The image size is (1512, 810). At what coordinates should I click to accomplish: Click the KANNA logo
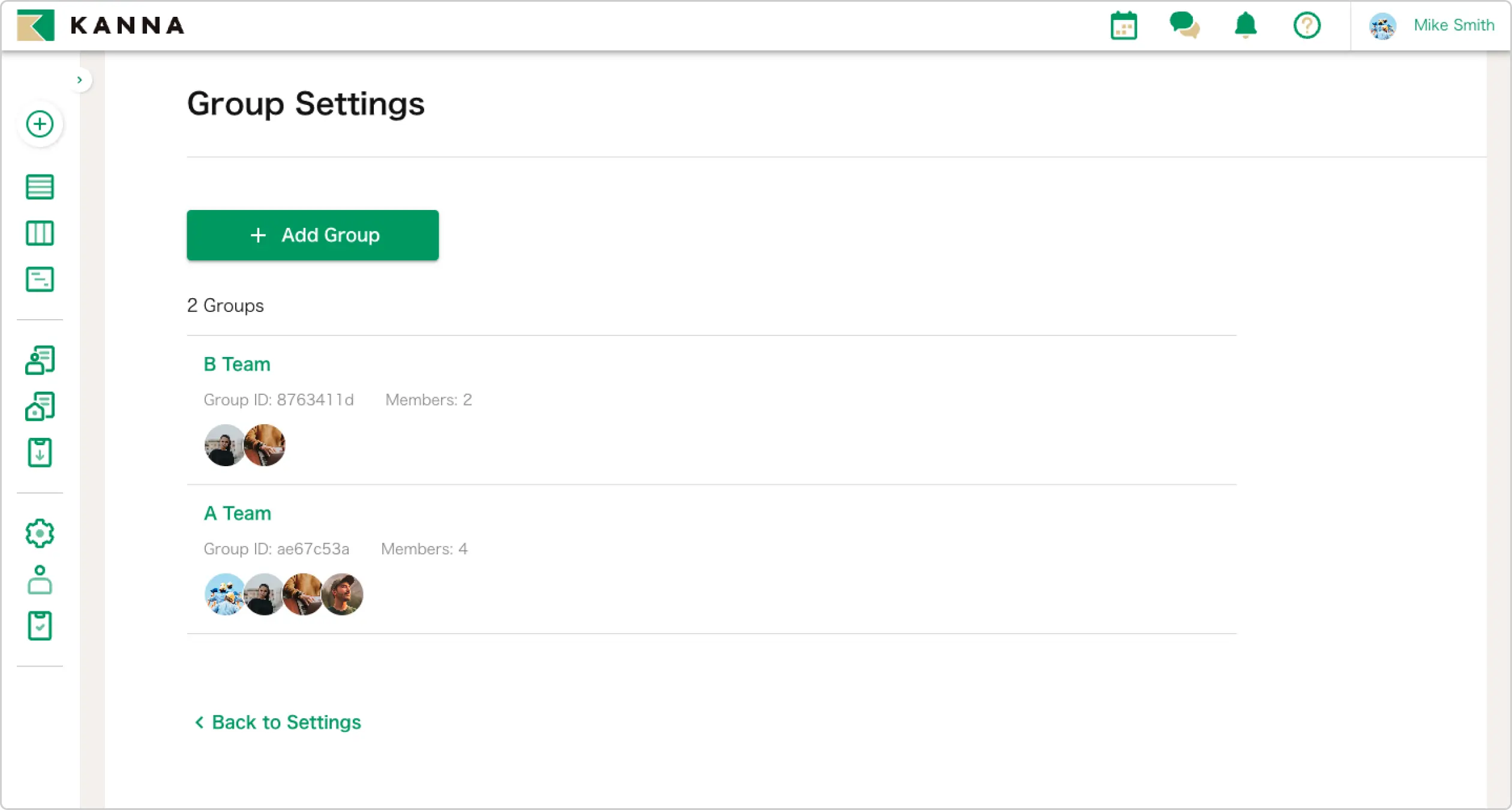(101, 25)
